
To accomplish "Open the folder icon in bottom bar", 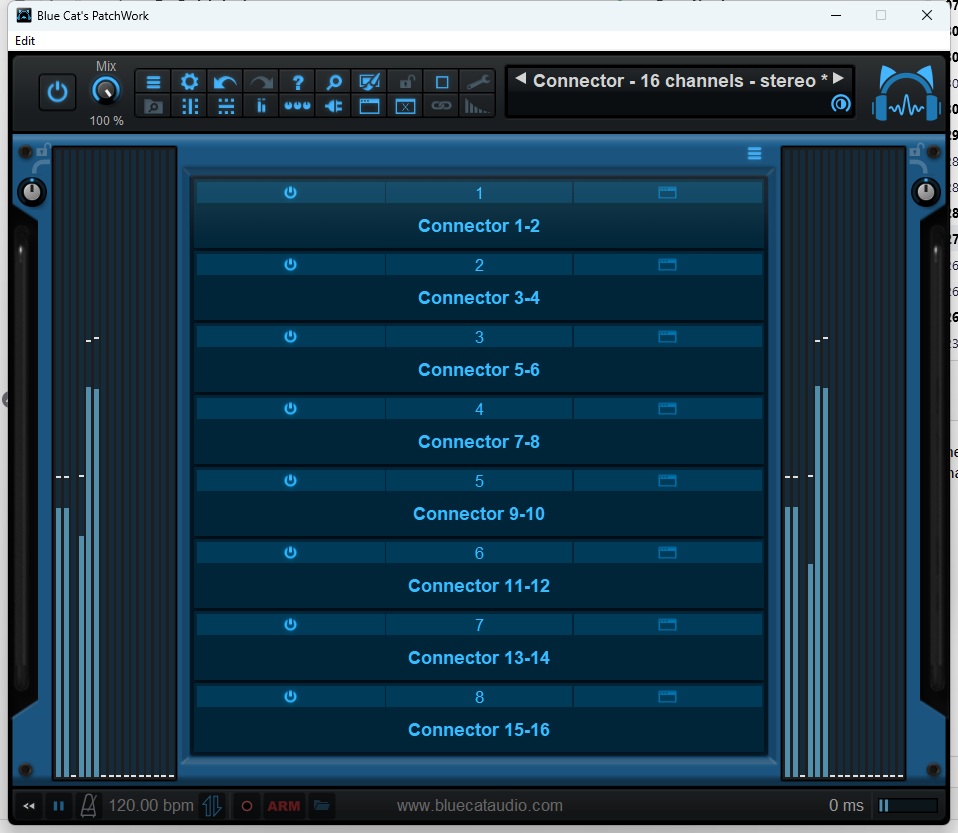I will 320,805.
